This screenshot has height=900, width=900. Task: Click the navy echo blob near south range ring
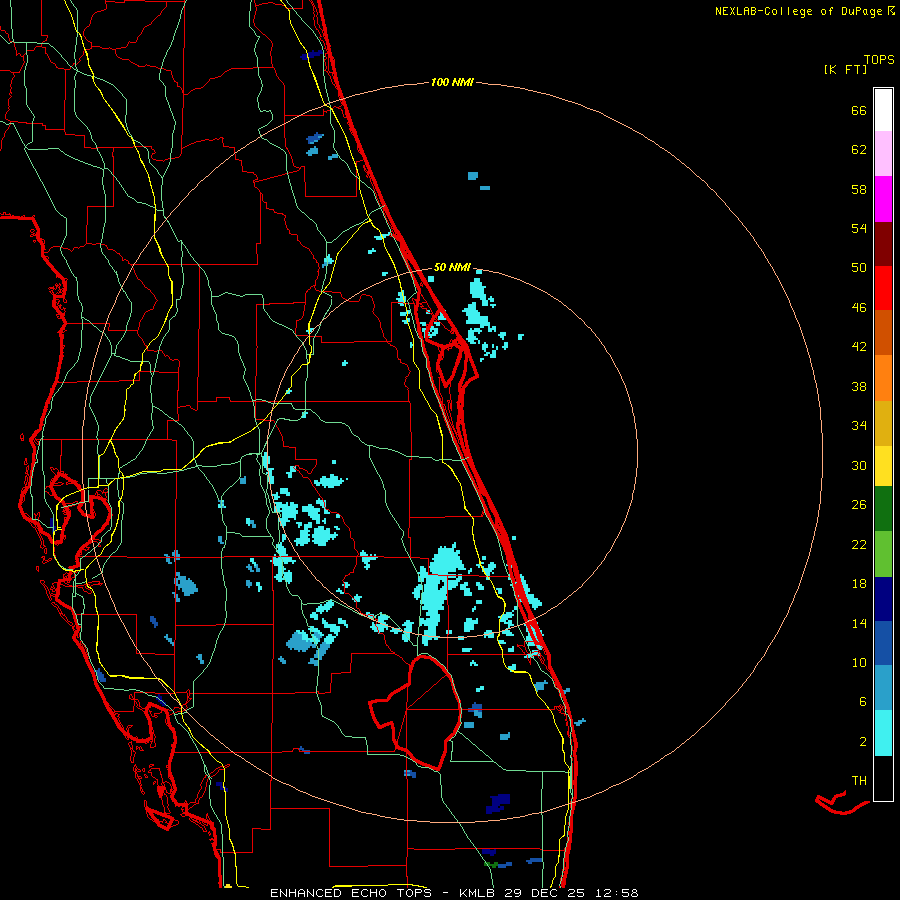click(x=498, y=803)
